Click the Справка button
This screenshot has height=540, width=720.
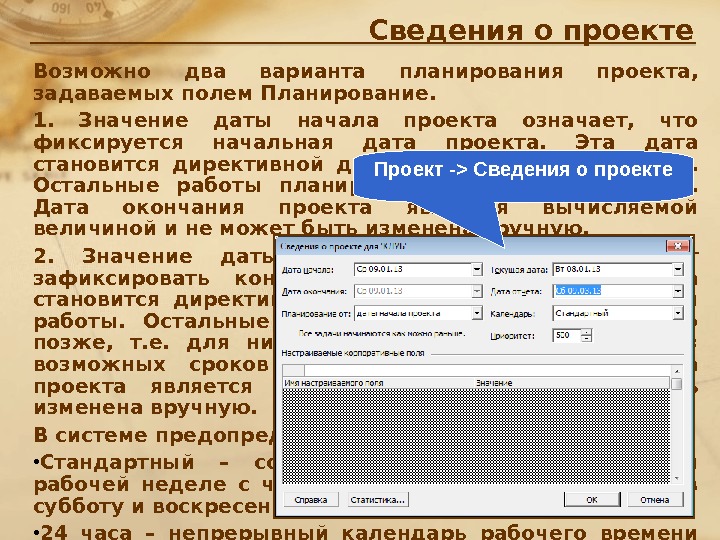coord(311,500)
